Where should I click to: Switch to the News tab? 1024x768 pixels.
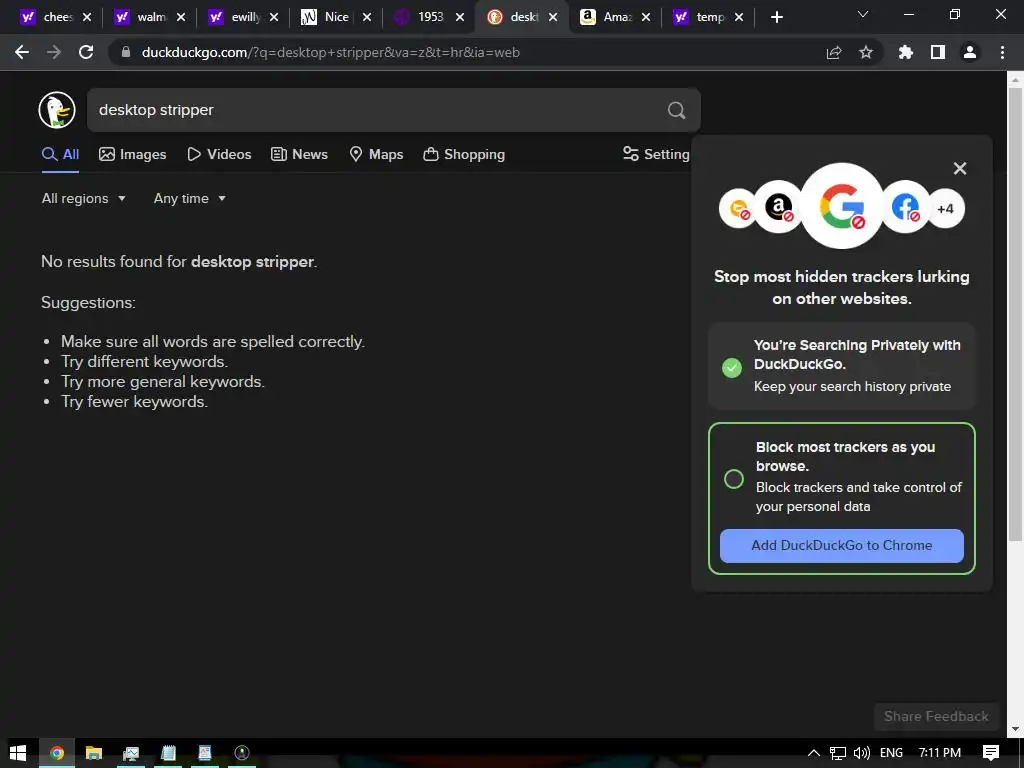299,154
